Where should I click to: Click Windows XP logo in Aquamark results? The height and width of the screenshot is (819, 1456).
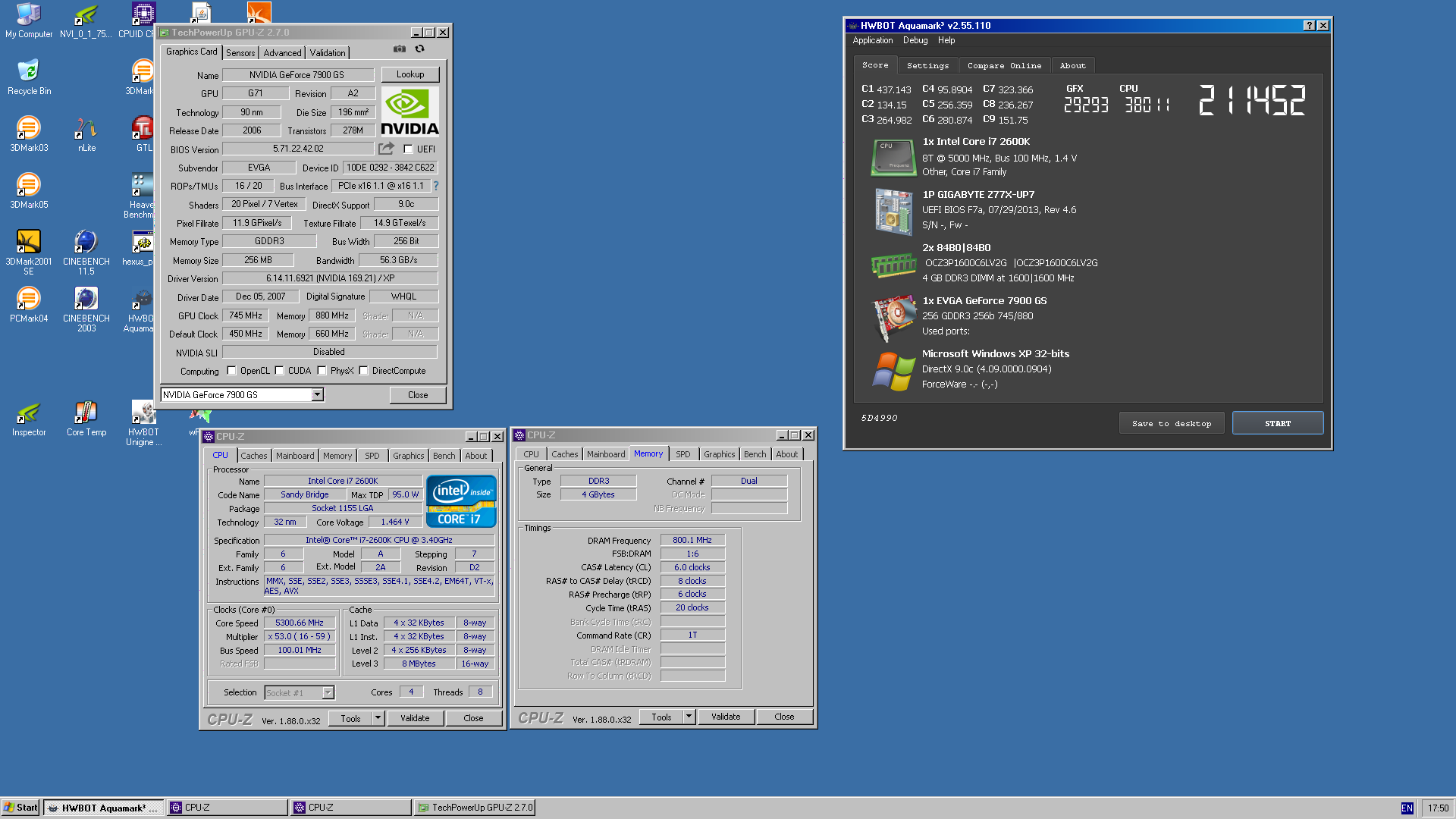[x=894, y=371]
